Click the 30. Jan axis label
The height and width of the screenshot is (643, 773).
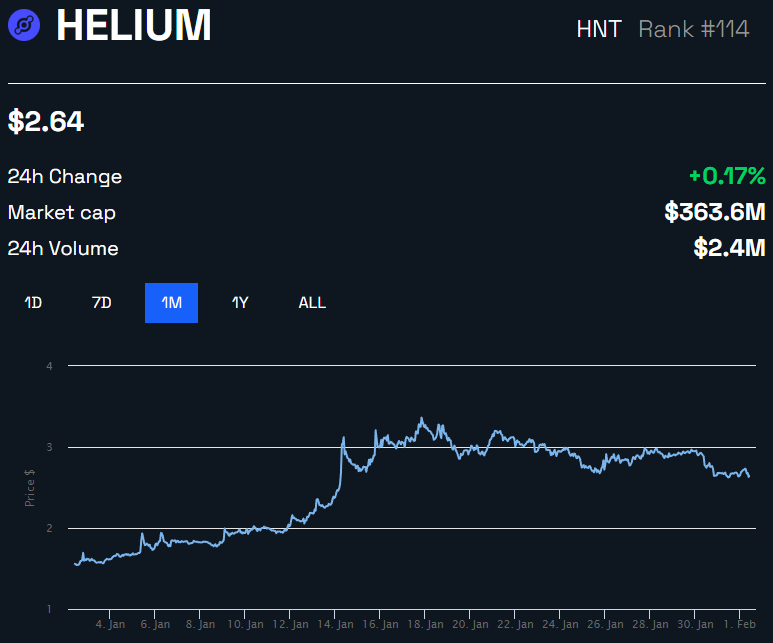point(695,624)
